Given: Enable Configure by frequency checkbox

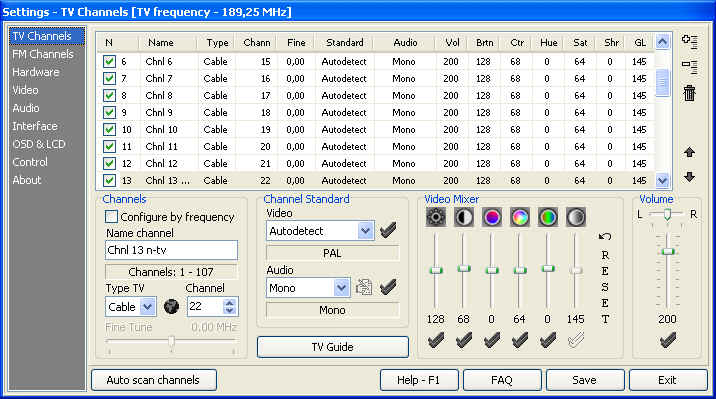Looking at the screenshot, I should pos(111,216).
